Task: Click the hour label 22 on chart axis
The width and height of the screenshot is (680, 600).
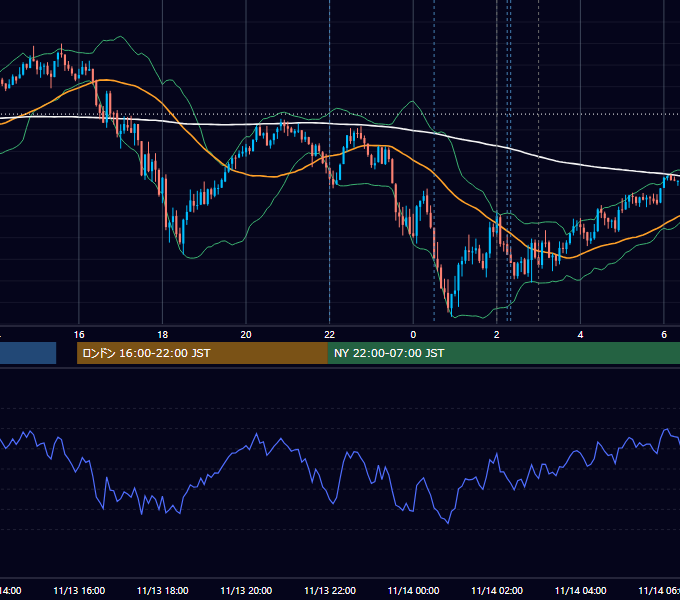Action: (x=330, y=335)
